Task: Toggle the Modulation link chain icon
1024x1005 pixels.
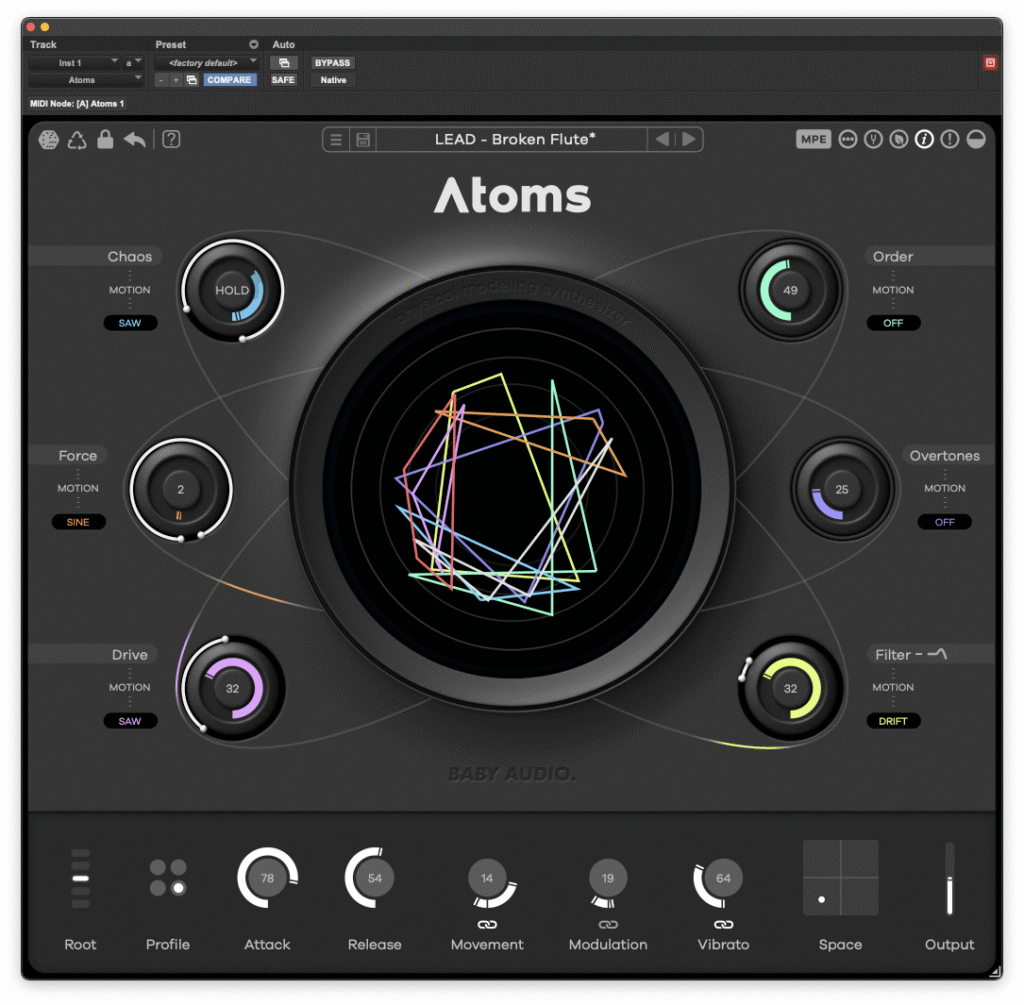Action: coord(608,925)
